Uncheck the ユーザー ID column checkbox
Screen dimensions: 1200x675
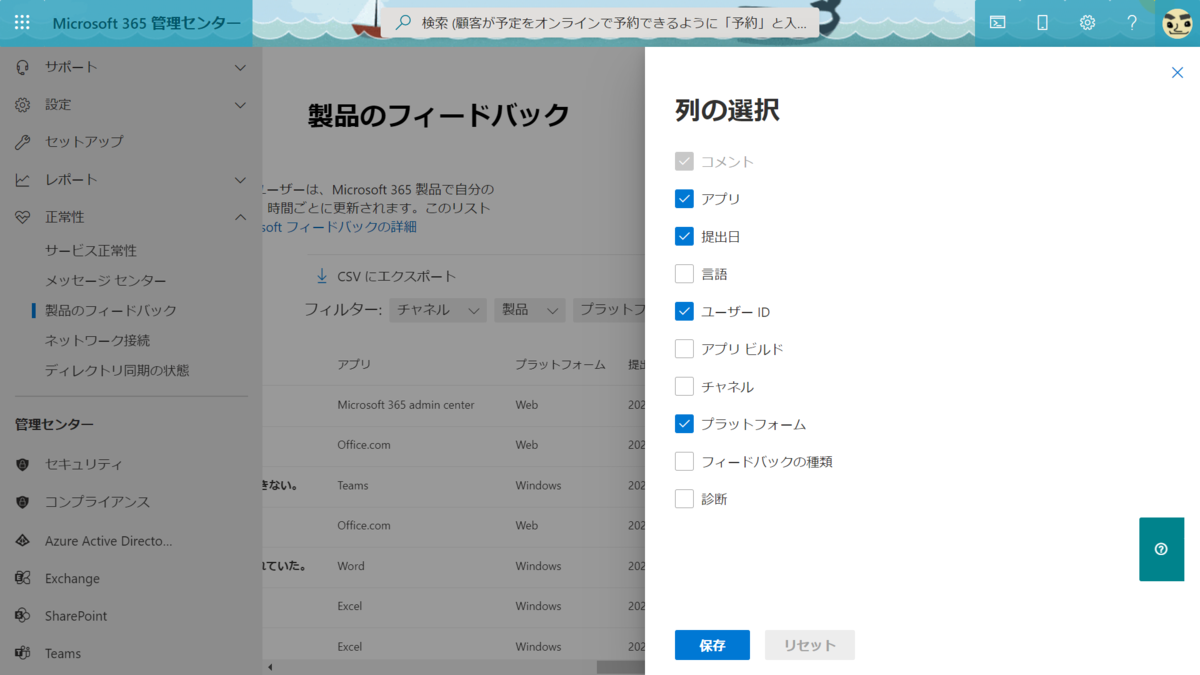(x=684, y=311)
